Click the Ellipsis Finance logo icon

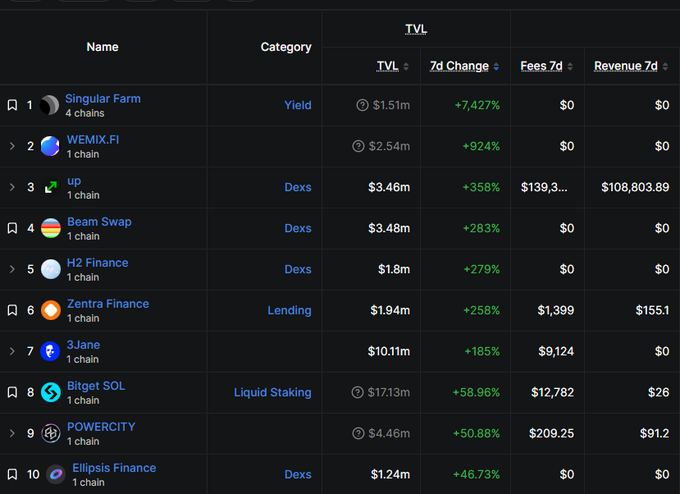coord(56,474)
